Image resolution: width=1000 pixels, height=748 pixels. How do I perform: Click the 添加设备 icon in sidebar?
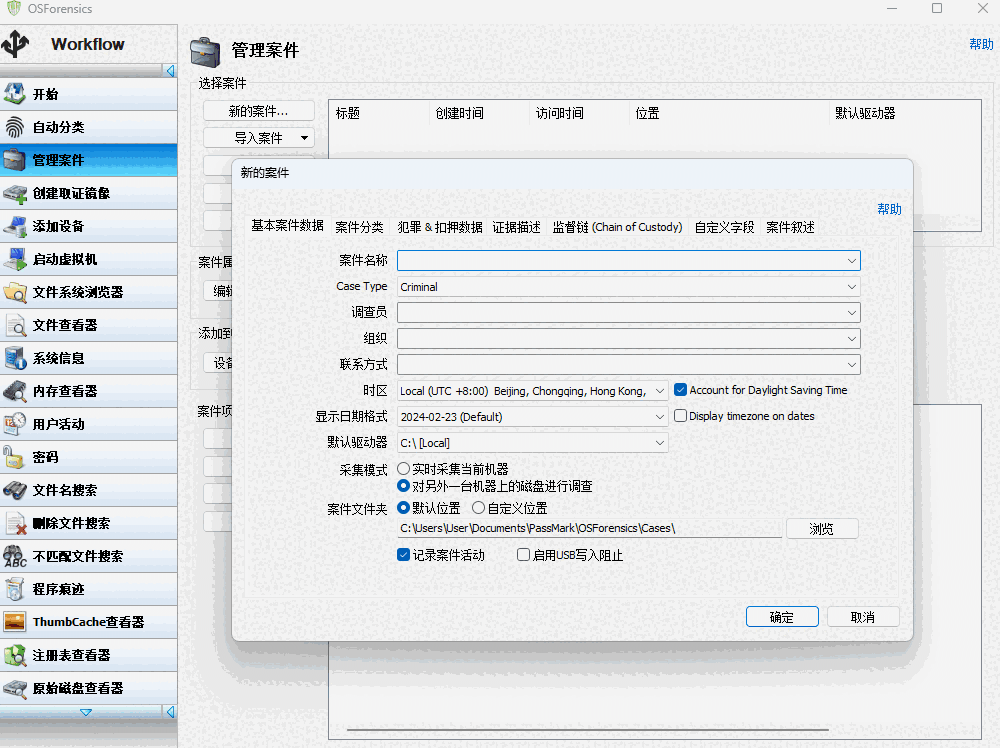(15, 226)
